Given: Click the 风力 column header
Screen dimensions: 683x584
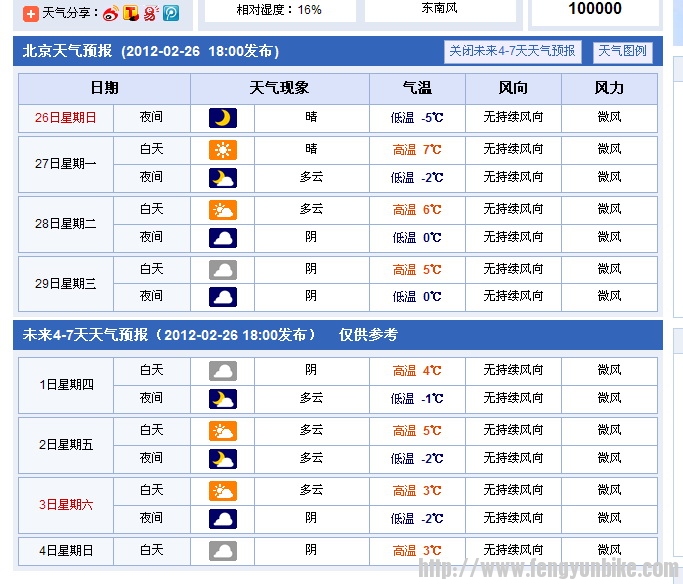Looking at the screenshot, I should 609,88.
